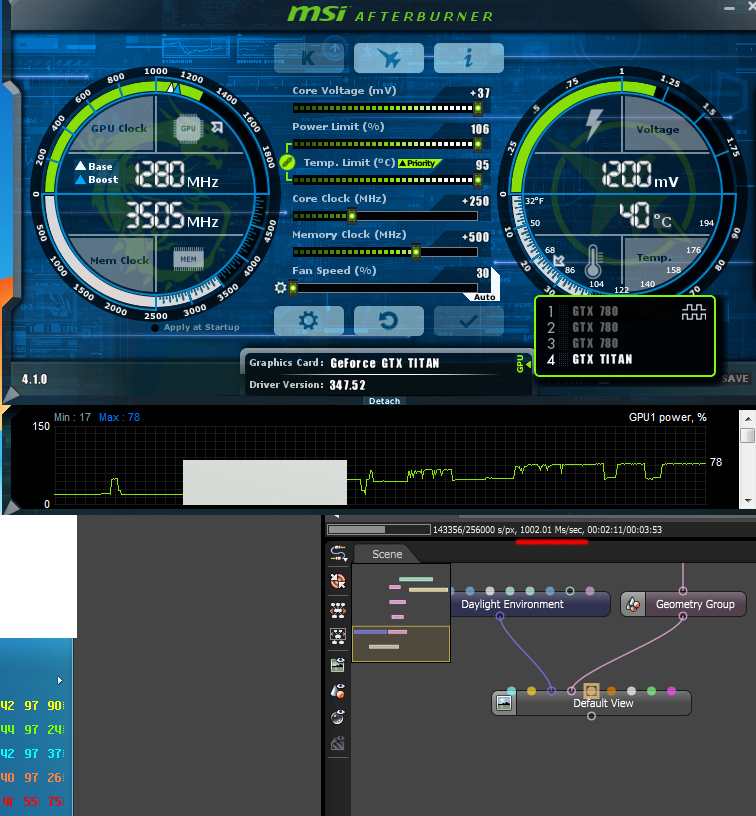Click the greyed striped icon in the Octane toolbar
Screen dimensions: 756x816
click(338, 744)
